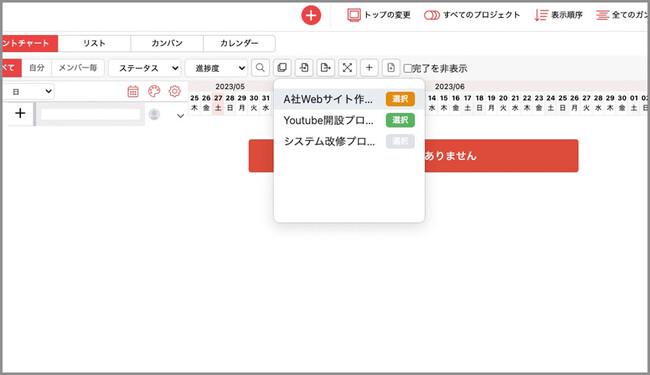Screen dimensions: 650x375
Task: Open the gear settings icon
Action: tap(175, 91)
